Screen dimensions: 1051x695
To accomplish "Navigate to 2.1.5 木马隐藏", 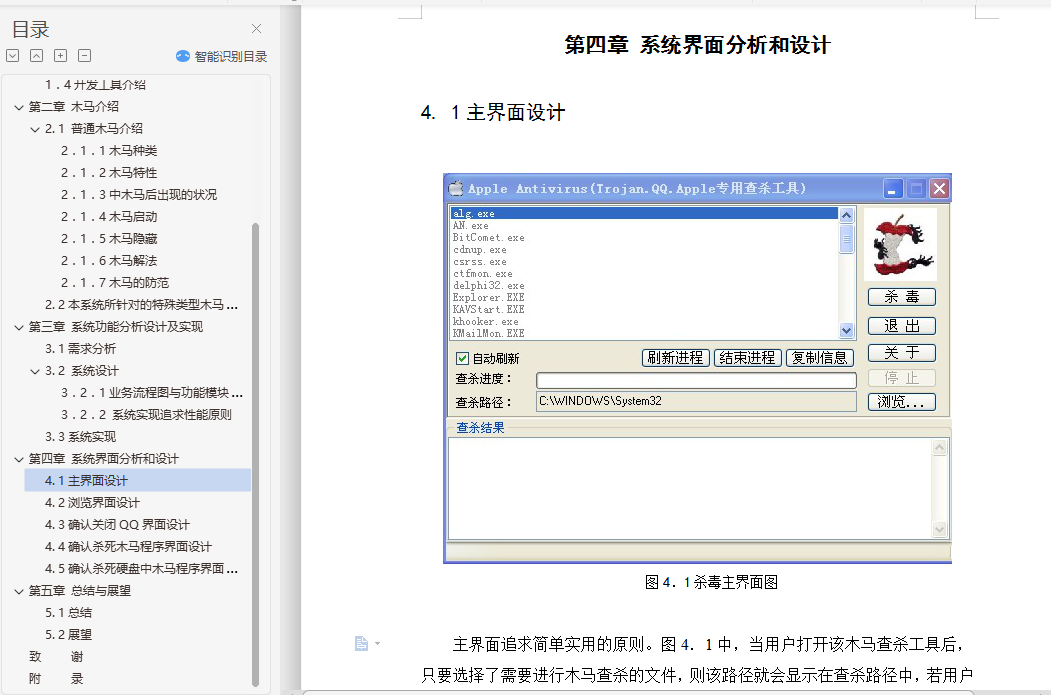I will tap(109, 239).
